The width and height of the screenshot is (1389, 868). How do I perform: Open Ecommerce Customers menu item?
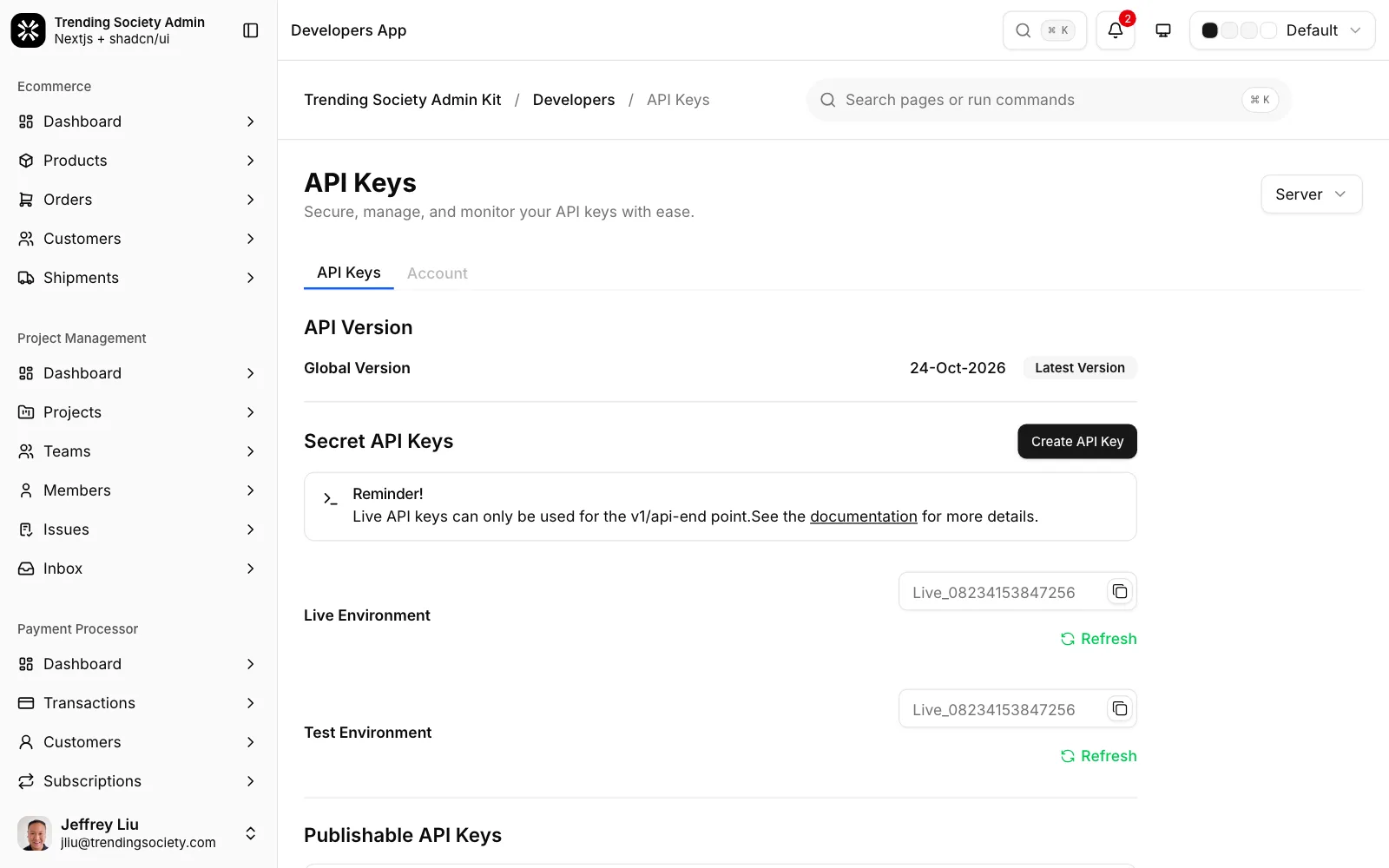point(139,239)
